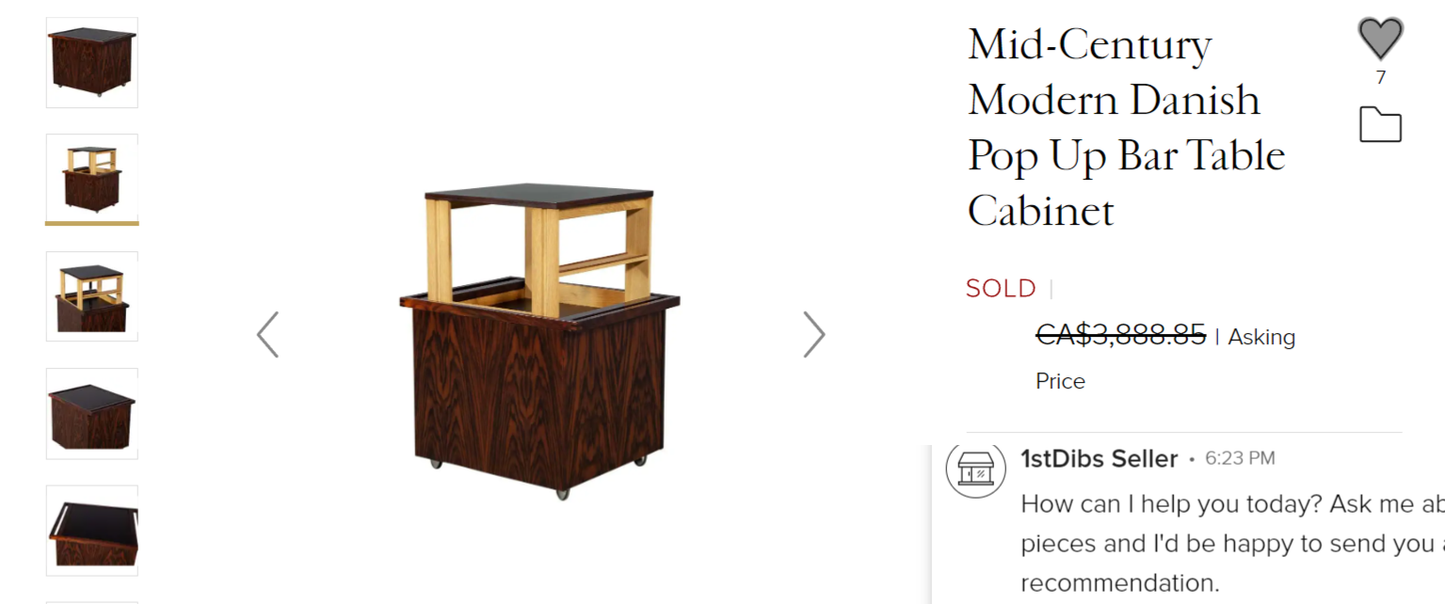Show next image with right chevron arrow

coord(814,334)
